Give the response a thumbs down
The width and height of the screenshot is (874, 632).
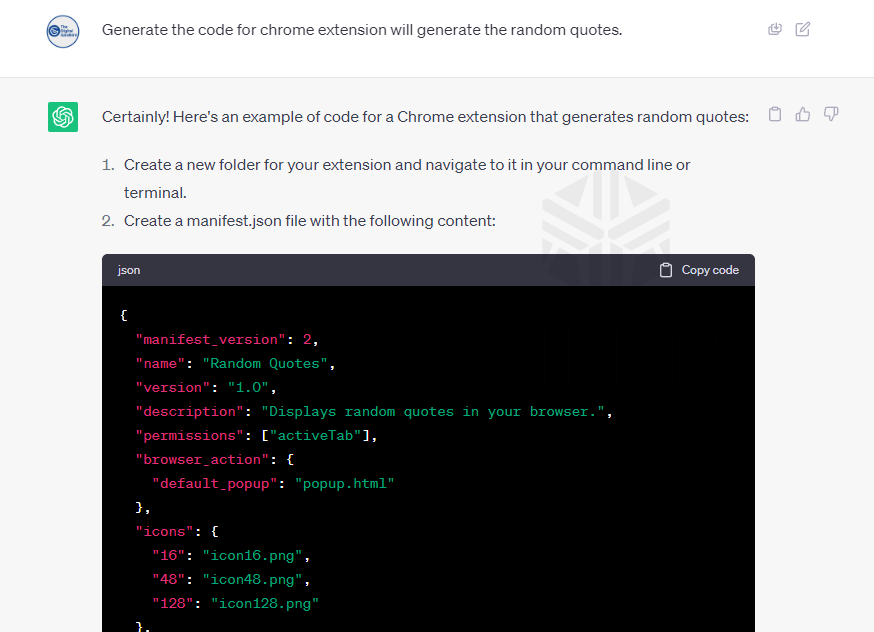coord(830,114)
